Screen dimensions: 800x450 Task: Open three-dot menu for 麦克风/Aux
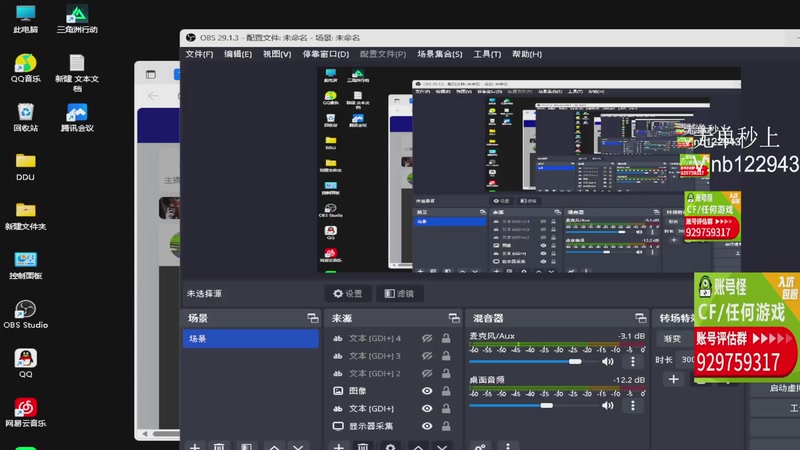pyautogui.click(x=633, y=361)
